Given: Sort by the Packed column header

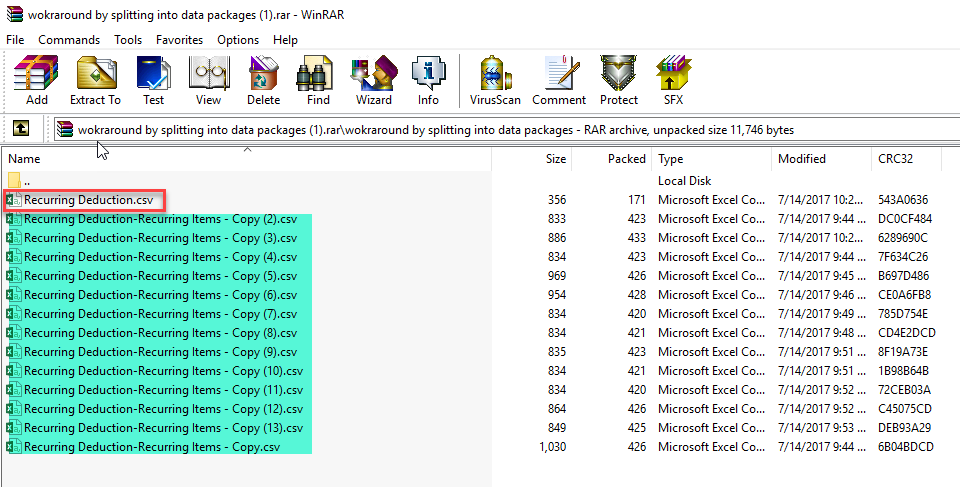Looking at the screenshot, I should (612, 159).
